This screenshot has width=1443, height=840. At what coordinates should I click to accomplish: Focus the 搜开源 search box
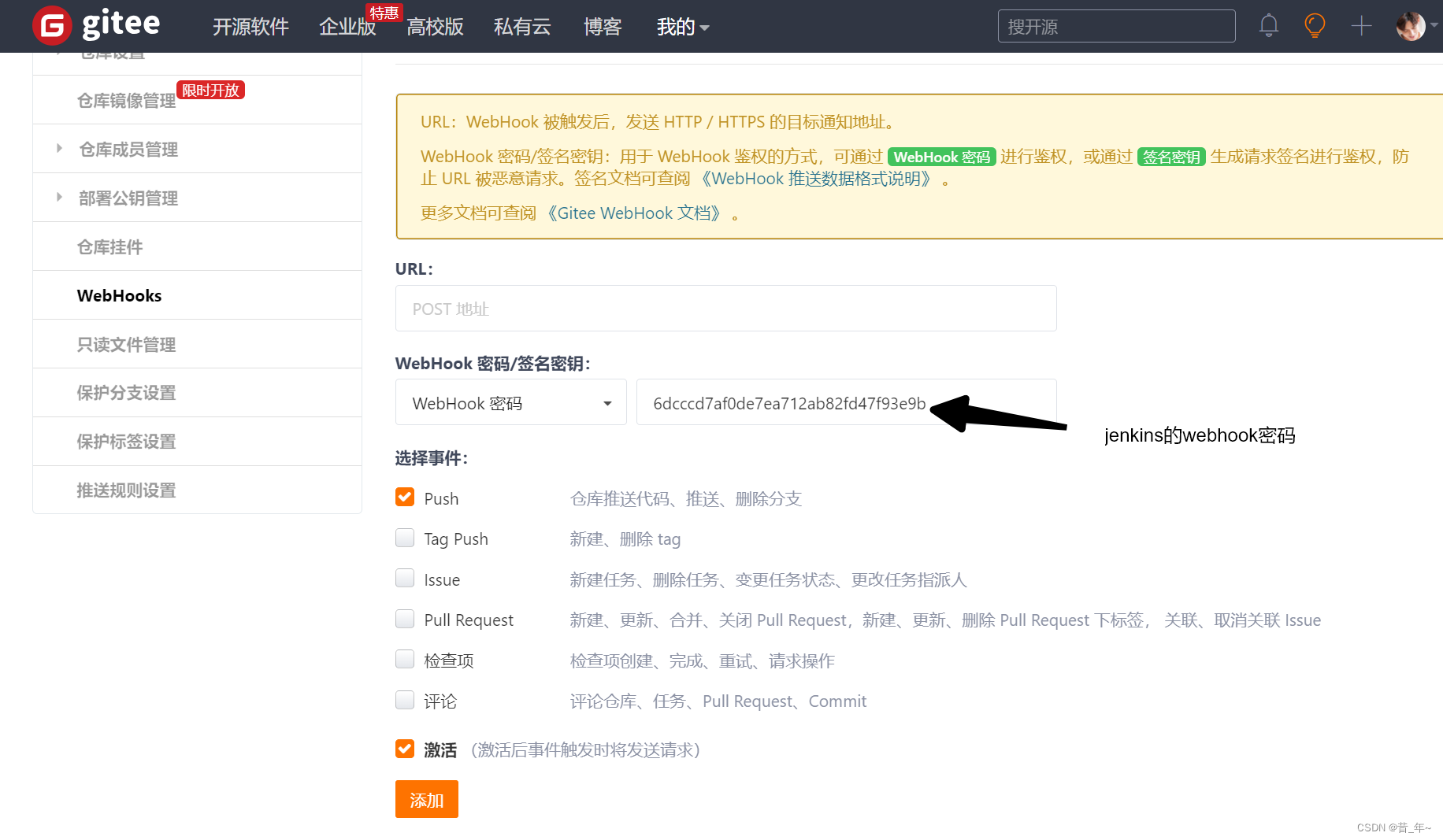[x=1117, y=26]
